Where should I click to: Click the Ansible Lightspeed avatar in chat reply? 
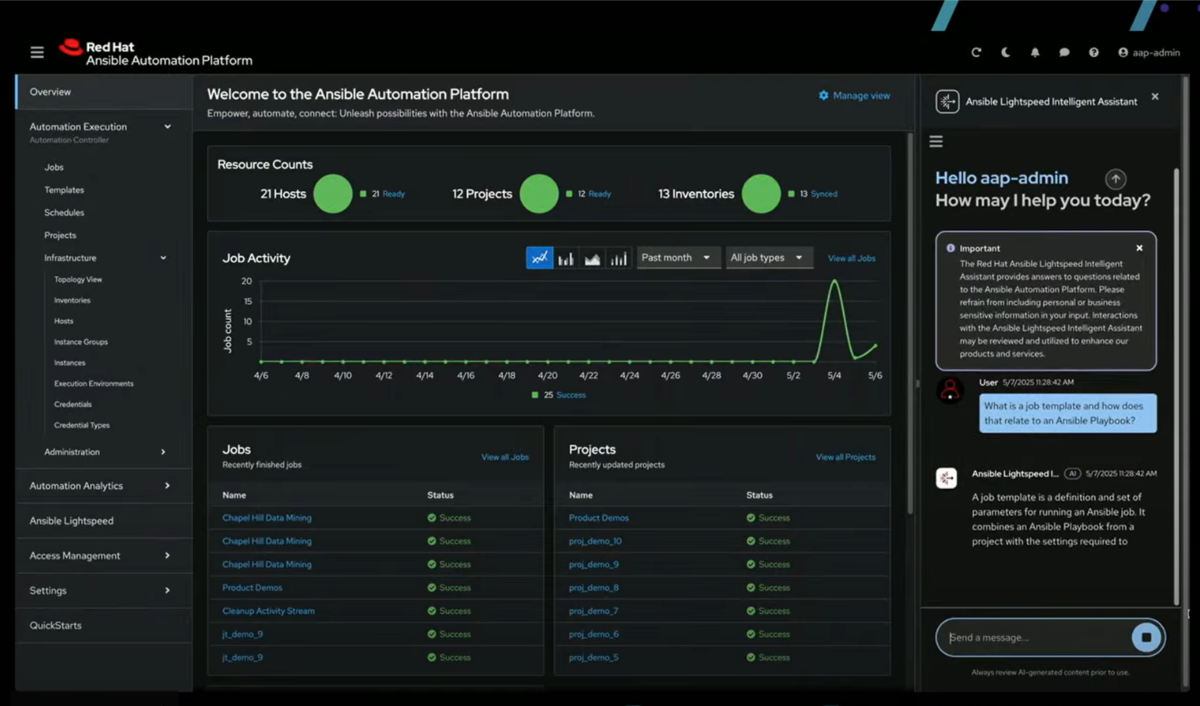(946, 478)
